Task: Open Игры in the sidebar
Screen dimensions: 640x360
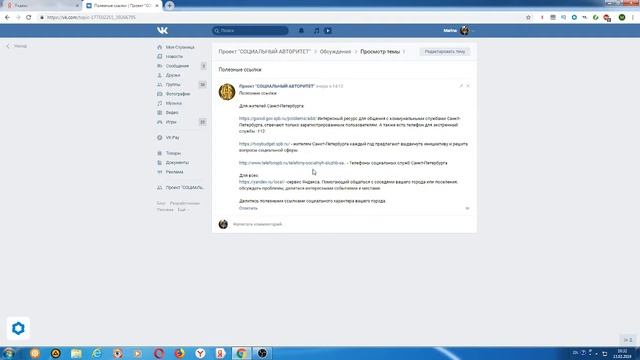Action: click(171, 122)
